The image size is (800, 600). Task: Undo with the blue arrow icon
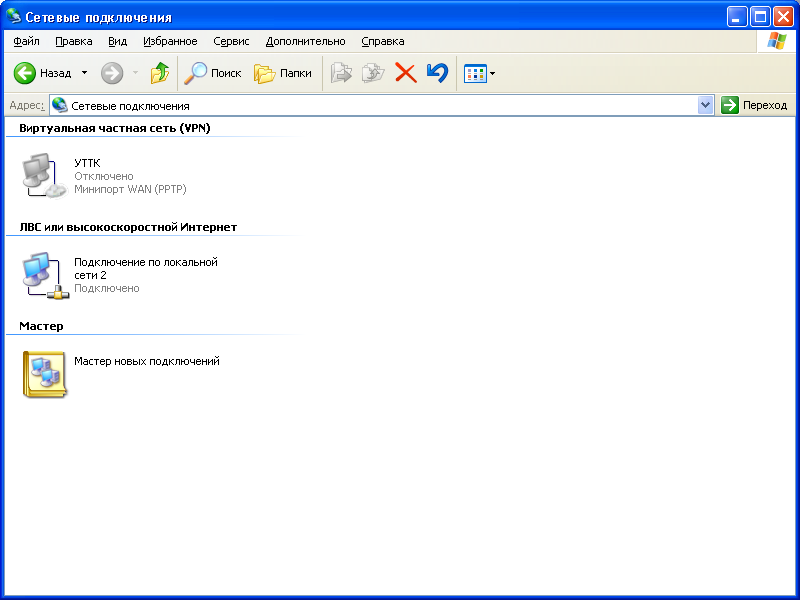437,73
